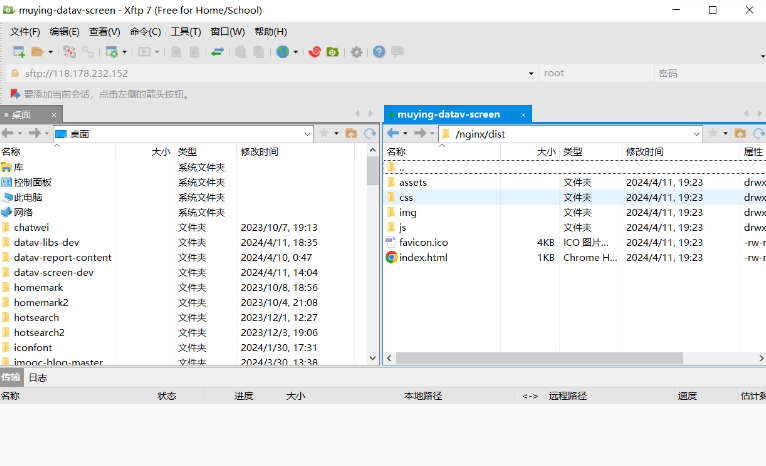Launch Xshell via red swirl icon
Viewport: 766px width, 466px height.
tap(315, 51)
